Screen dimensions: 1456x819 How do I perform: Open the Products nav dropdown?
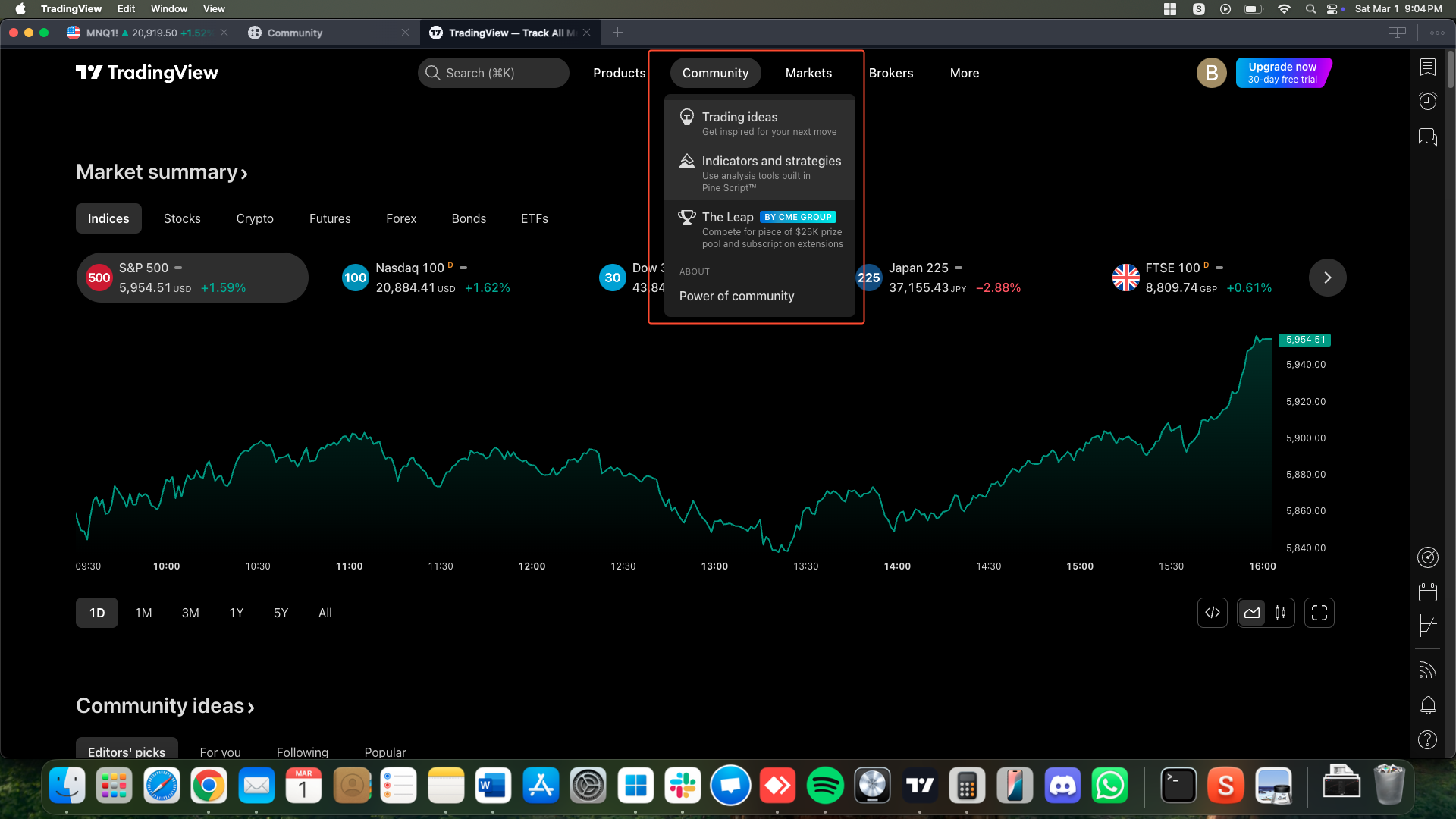(x=619, y=73)
